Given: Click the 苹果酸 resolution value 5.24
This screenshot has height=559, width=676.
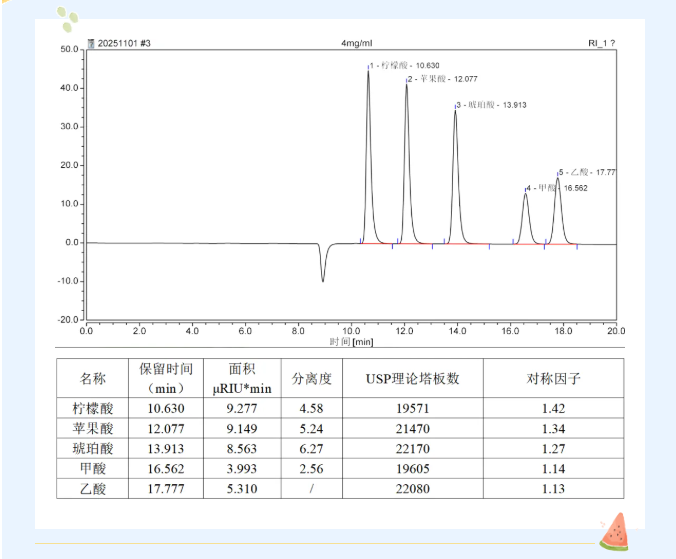Looking at the screenshot, I should 312,428.
